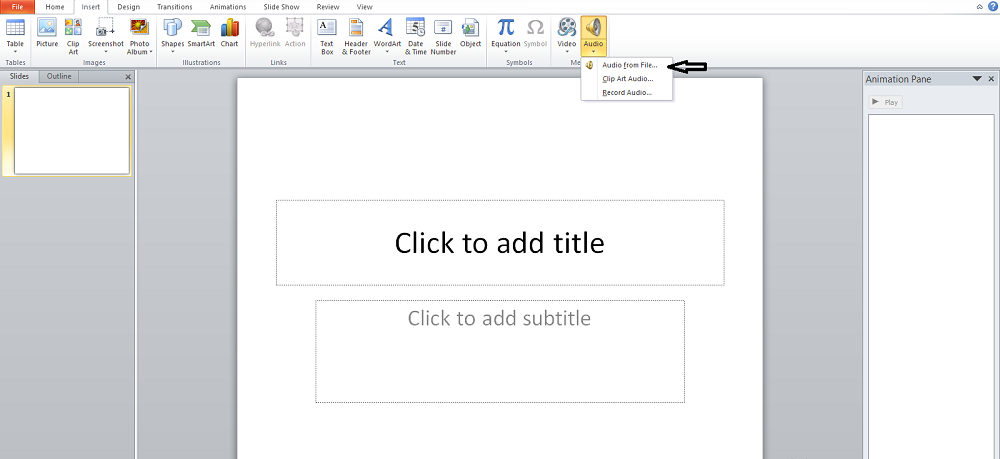
Task: Switch to the Outline pane tab
Action: (59, 77)
